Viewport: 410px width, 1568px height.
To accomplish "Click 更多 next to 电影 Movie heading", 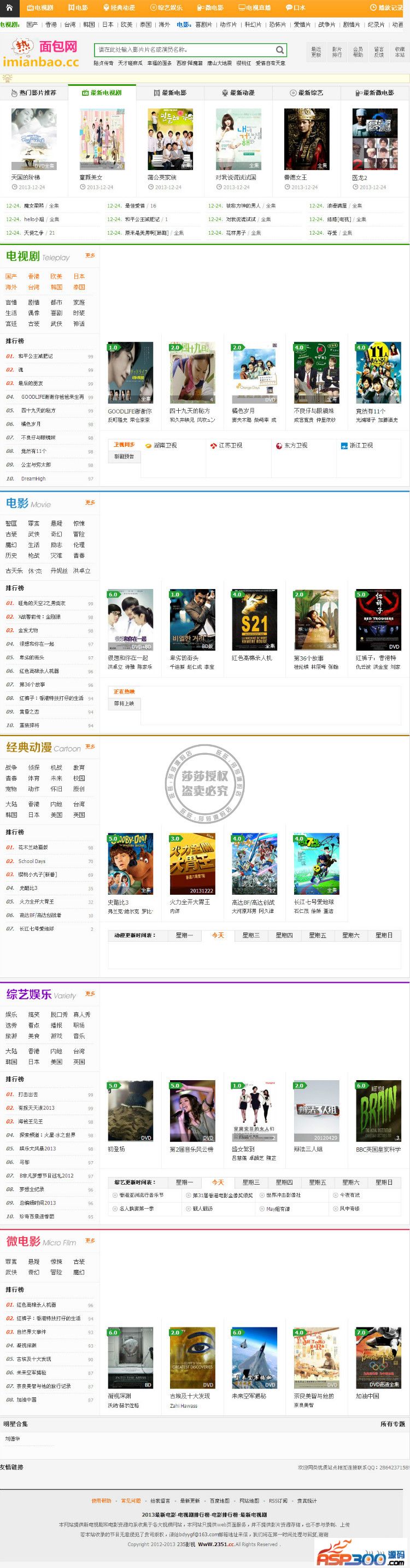I will [90, 503].
